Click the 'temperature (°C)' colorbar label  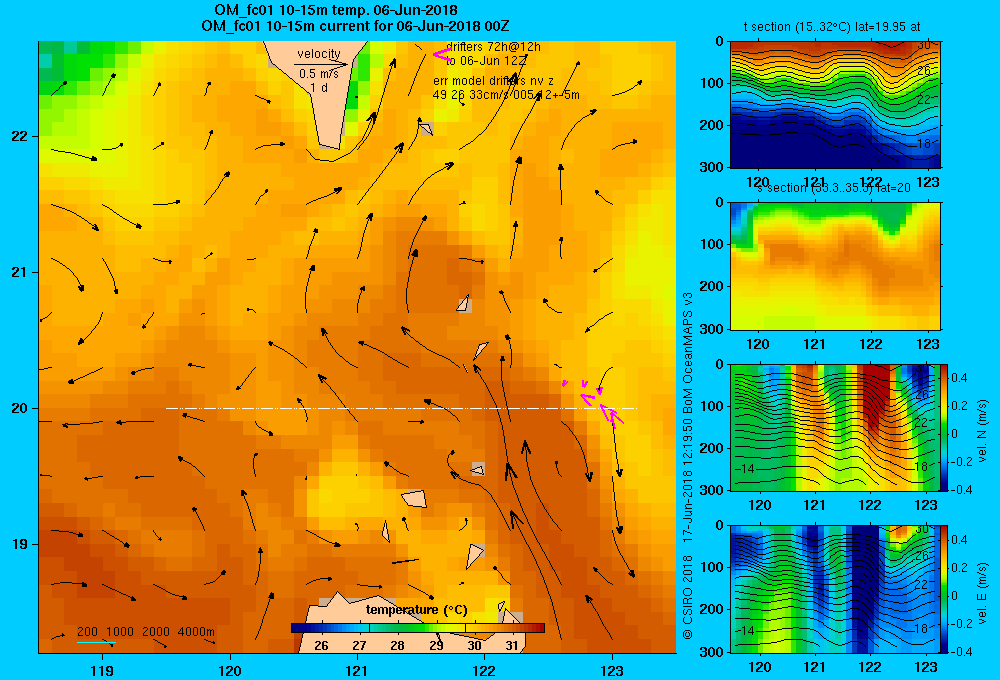416,610
